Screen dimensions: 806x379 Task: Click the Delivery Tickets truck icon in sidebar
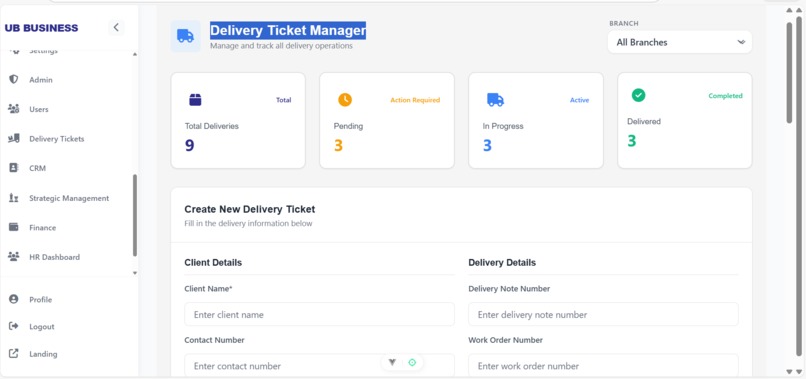(x=14, y=138)
